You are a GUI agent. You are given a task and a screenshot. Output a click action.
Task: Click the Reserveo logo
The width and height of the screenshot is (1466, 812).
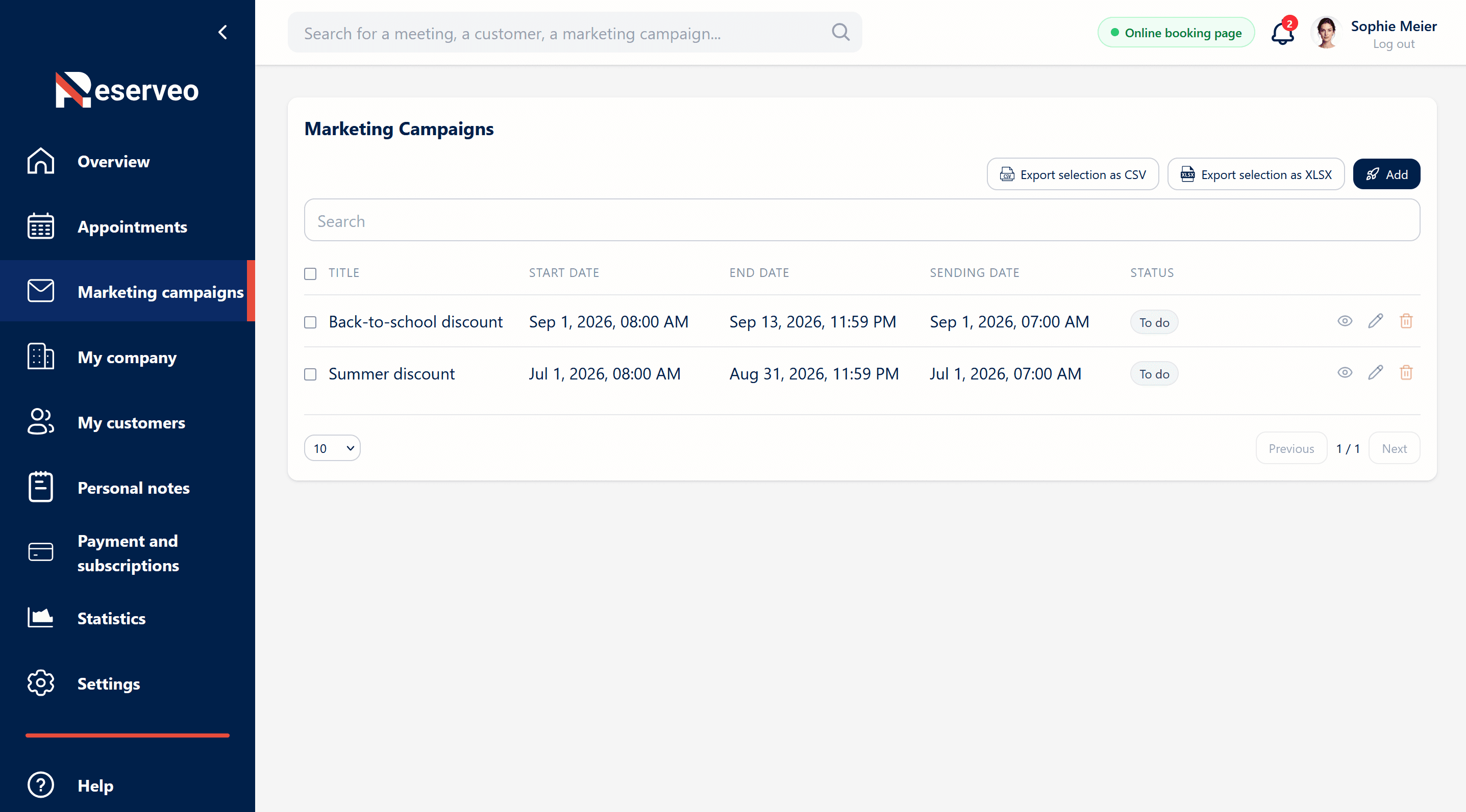point(127,89)
